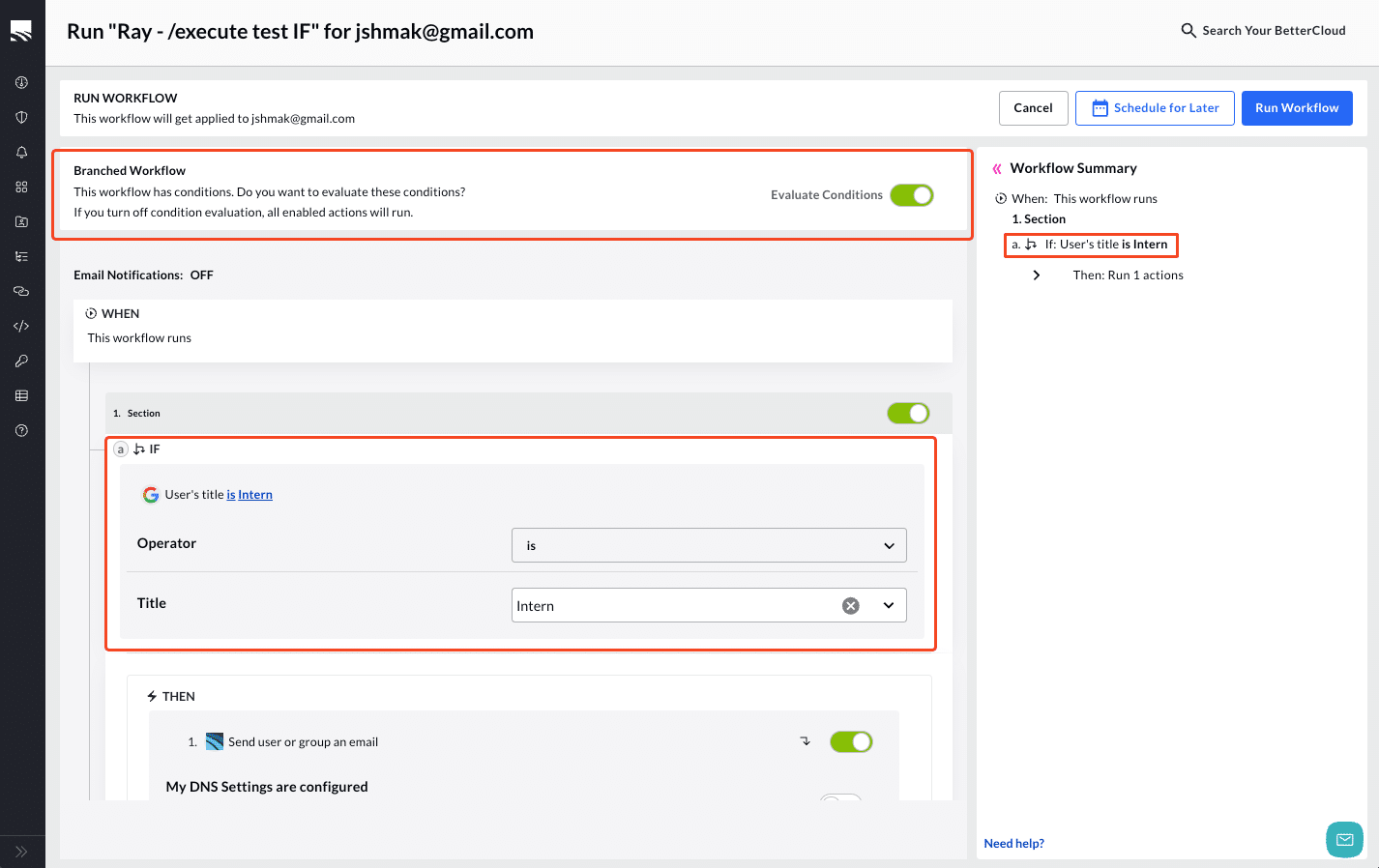The height and width of the screenshot is (868, 1379).
Task: Click Schedule for Later button
Action: [1155, 108]
